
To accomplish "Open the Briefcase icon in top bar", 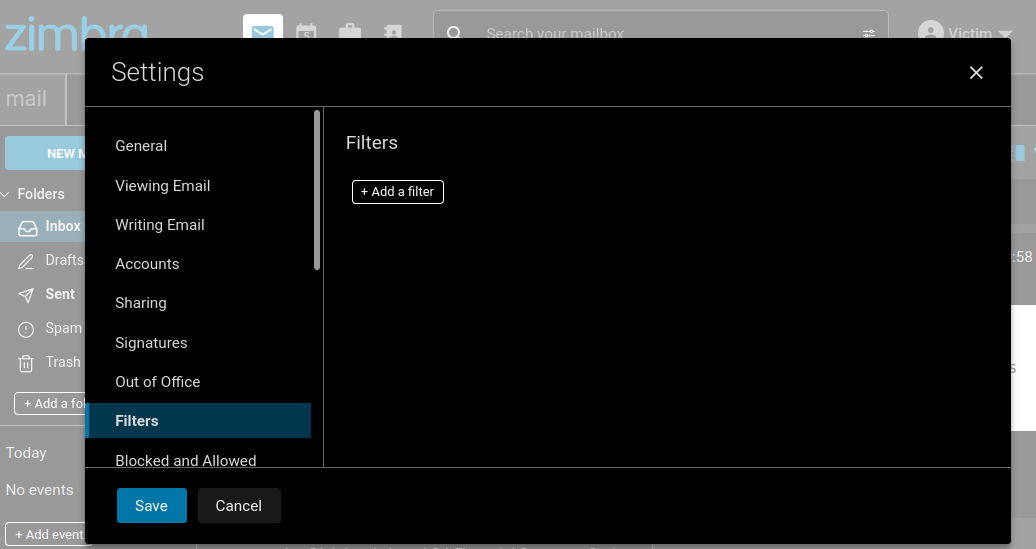I will click(350, 30).
